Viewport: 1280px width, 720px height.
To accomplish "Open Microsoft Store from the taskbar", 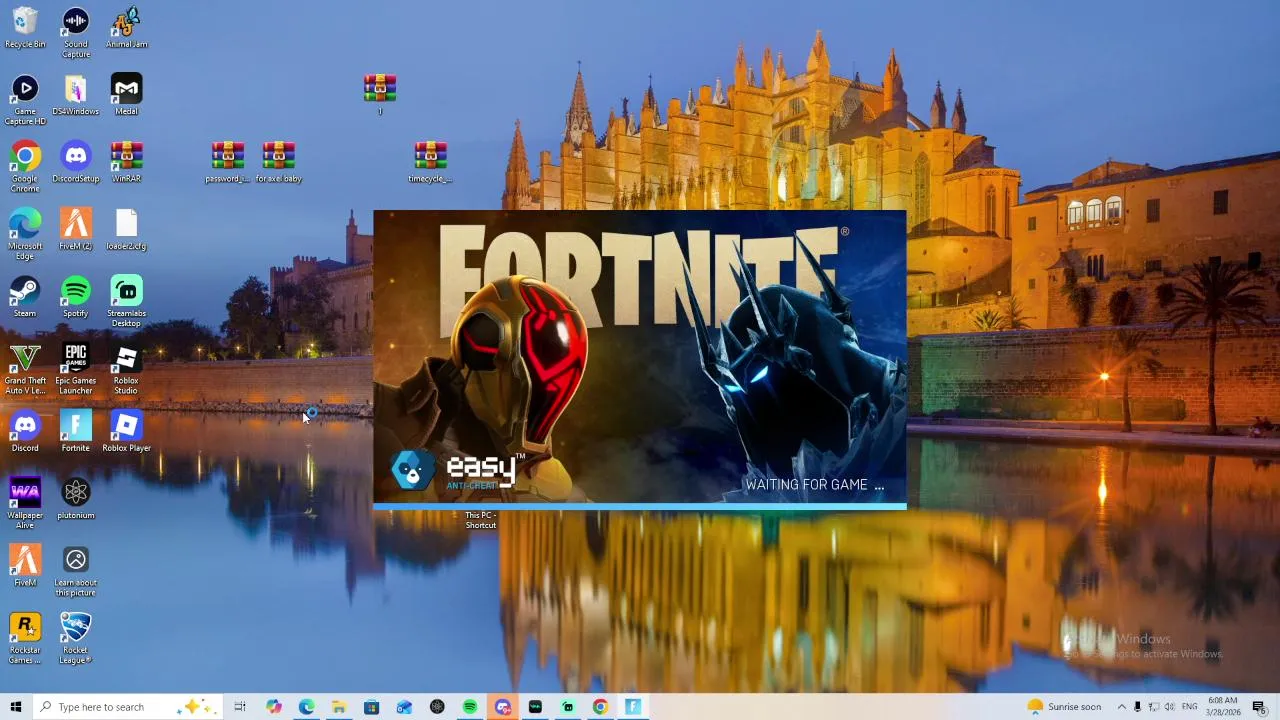I will pyautogui.click(x=371, y=707).
